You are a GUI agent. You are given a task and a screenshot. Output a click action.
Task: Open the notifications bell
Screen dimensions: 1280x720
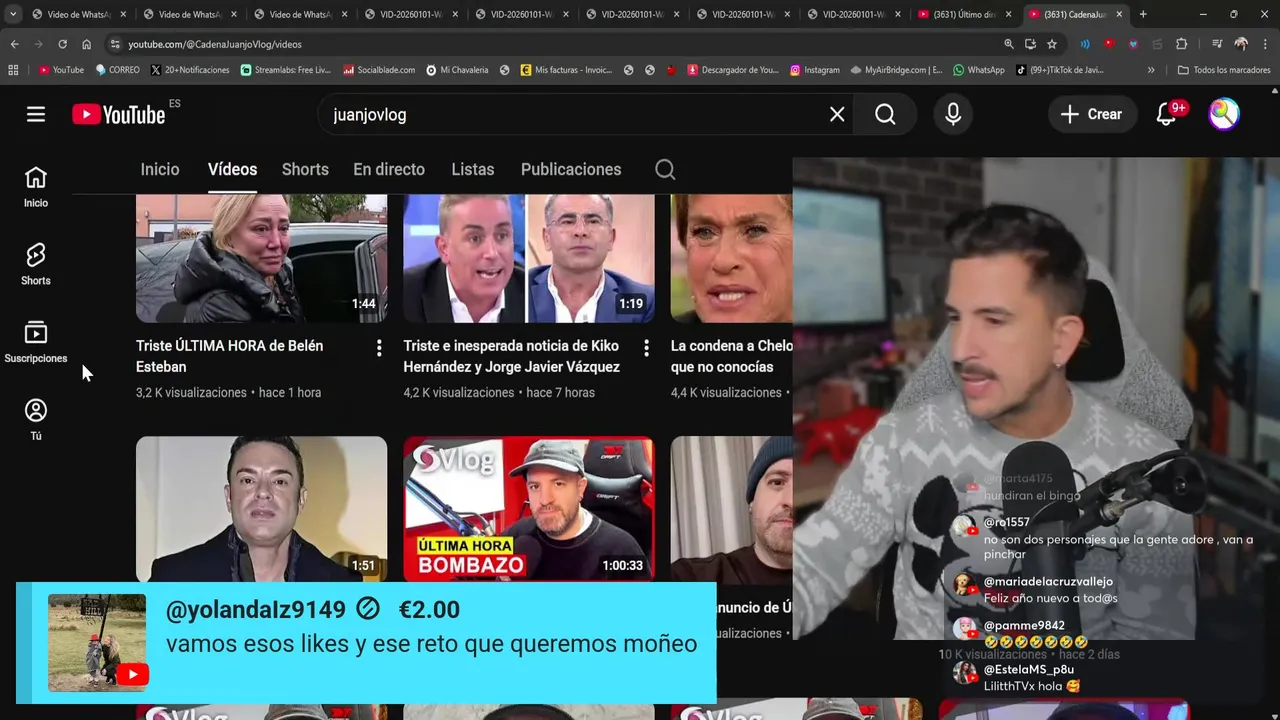click(x=1166, y=114)
